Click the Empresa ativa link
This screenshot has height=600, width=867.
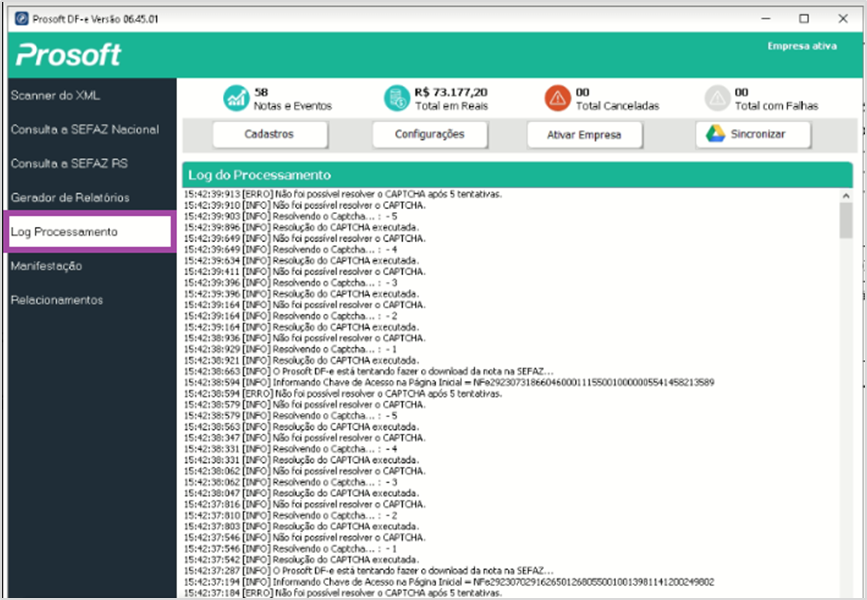click(802, 46)
